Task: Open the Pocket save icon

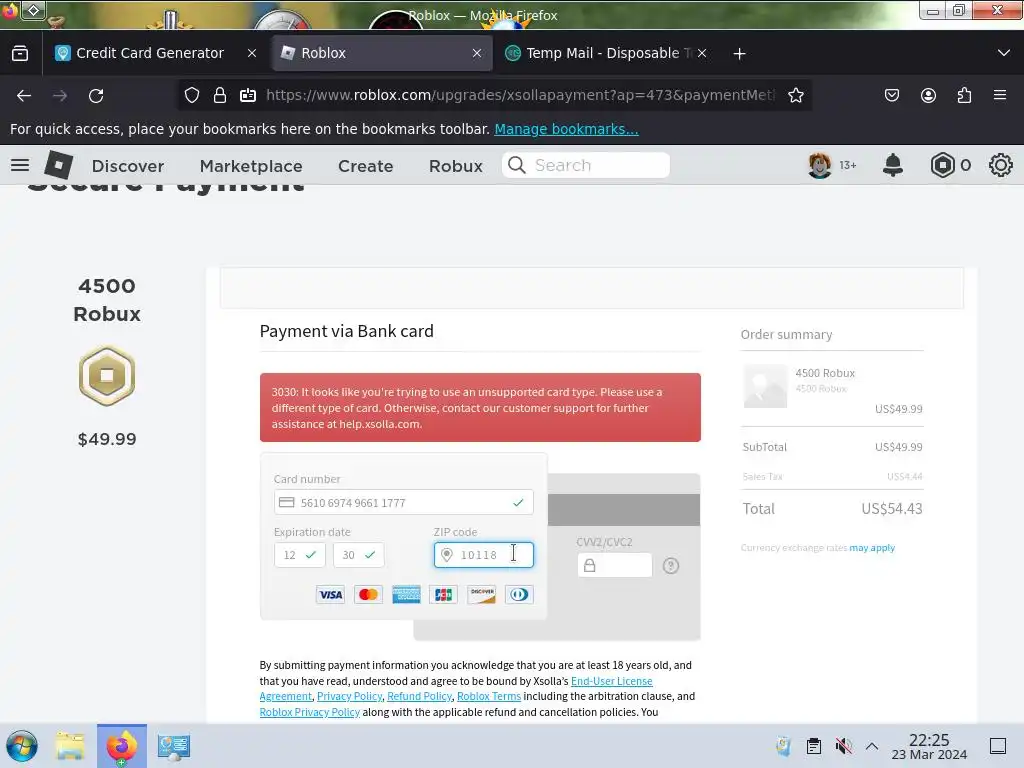Action: point(891,95)
